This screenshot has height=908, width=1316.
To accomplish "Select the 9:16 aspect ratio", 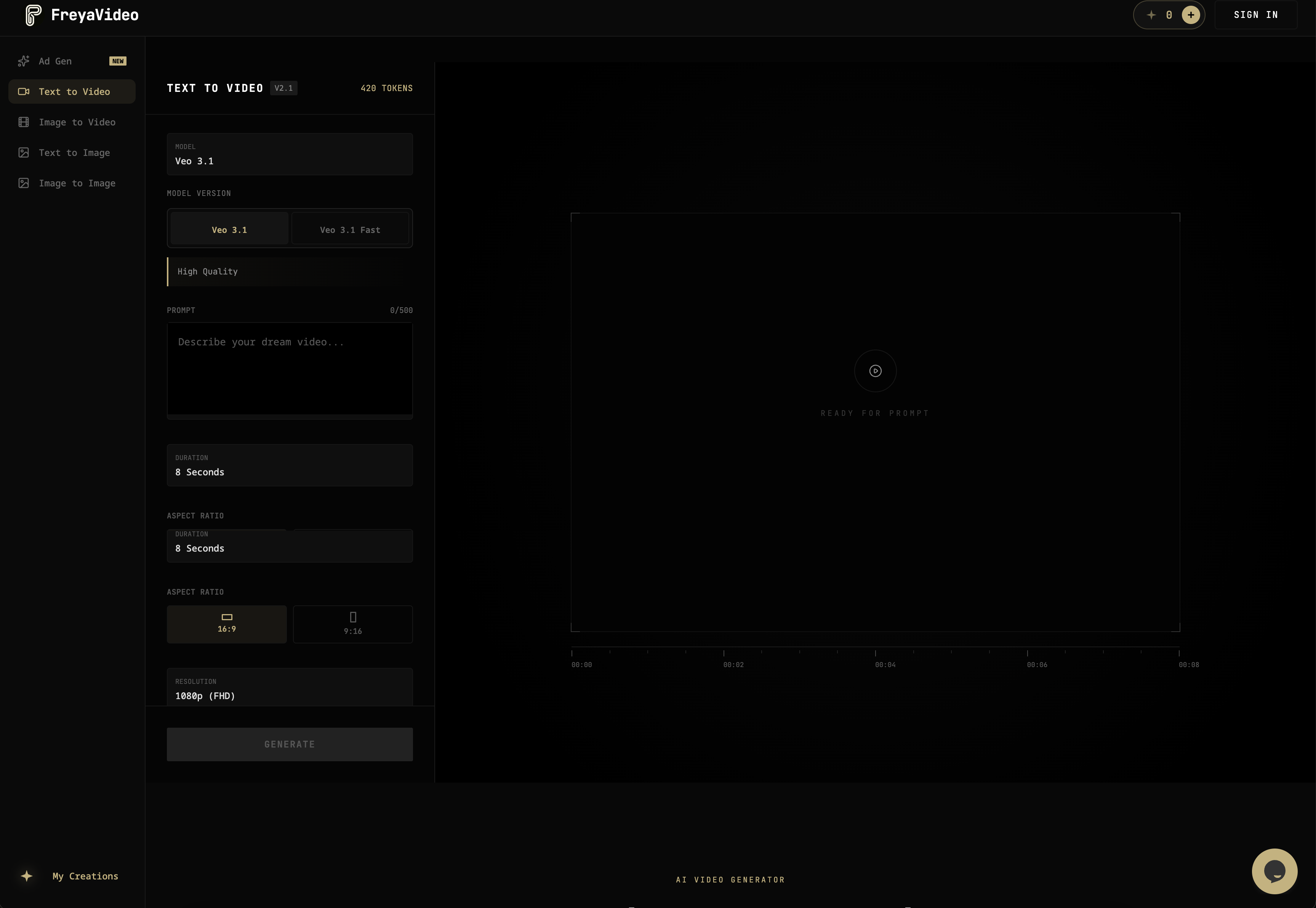I will click(352, 624).
